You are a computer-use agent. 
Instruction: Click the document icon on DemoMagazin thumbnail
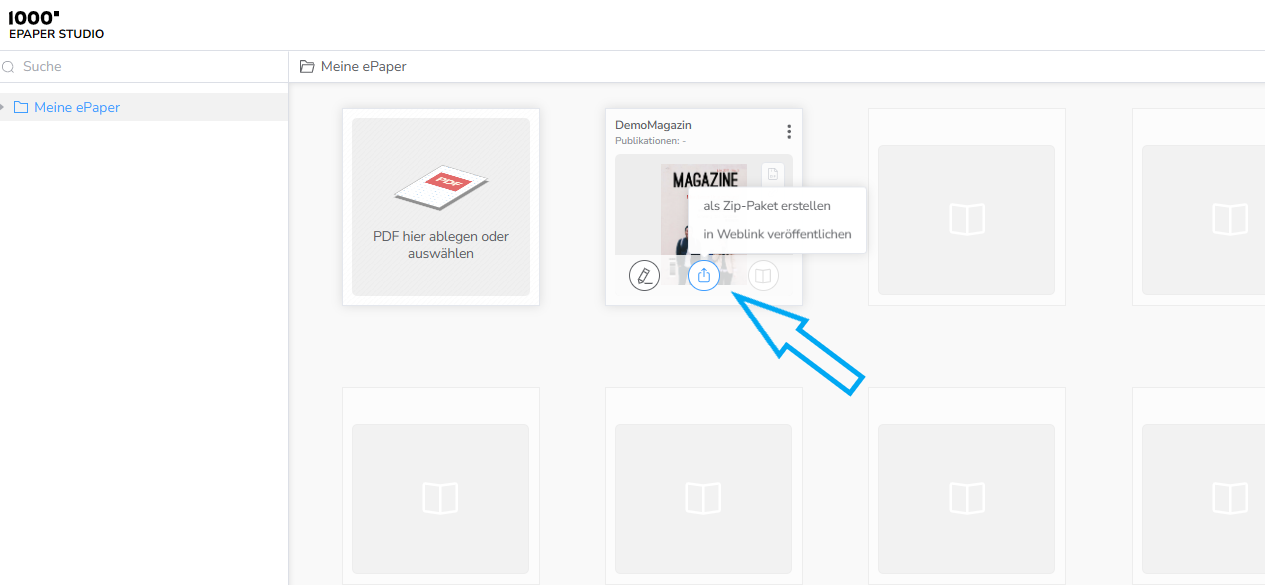(773, 175)
